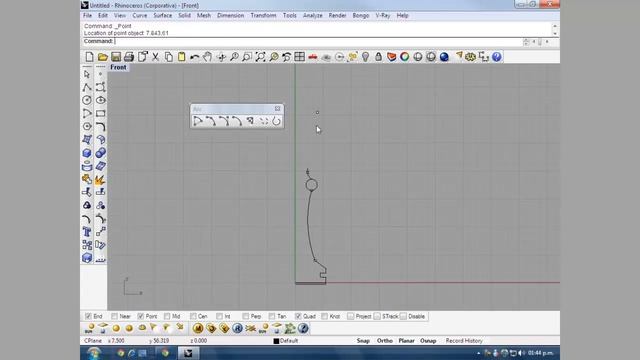Click Record History in status bar

tap(464, 341)
